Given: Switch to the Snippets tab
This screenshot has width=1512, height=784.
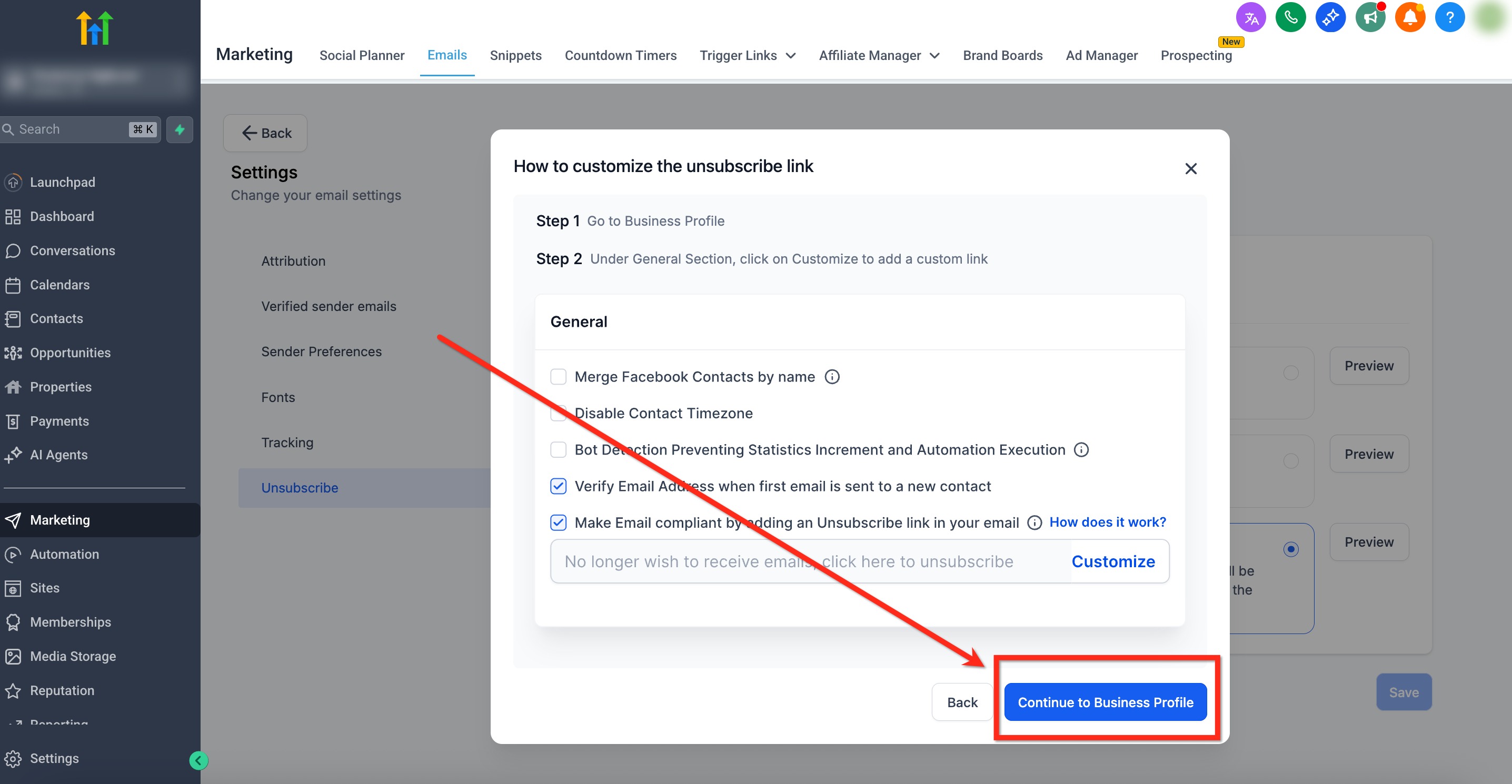Looking at the screenshot, I should point(515,55).
